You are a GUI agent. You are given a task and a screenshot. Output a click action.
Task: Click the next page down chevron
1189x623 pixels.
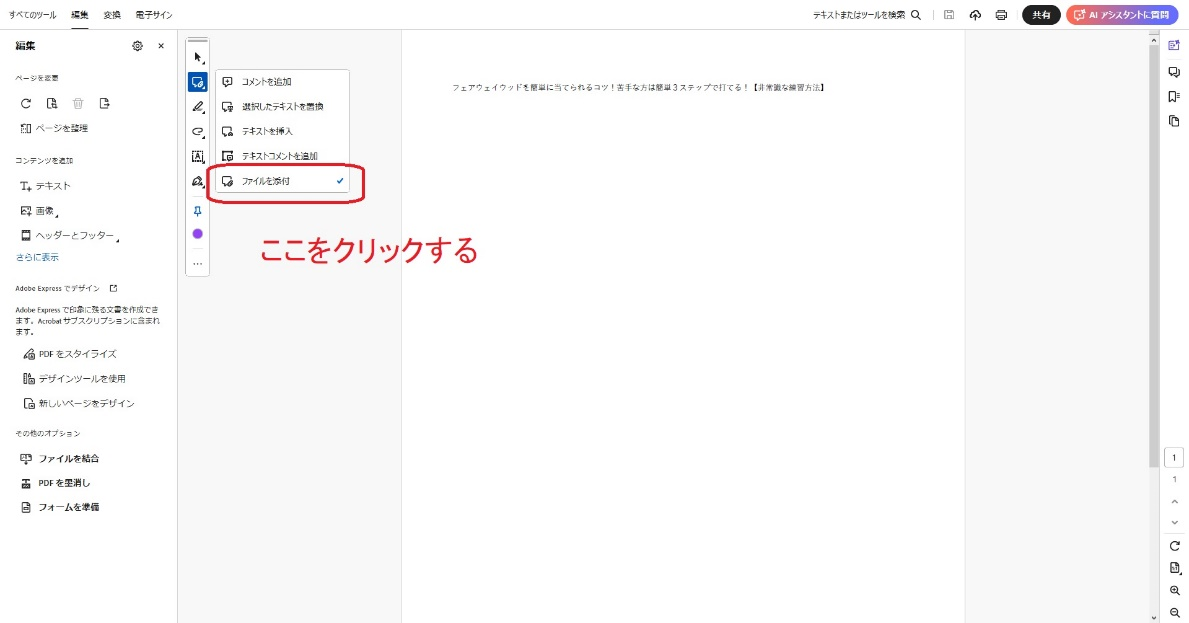click(1174, 522)
